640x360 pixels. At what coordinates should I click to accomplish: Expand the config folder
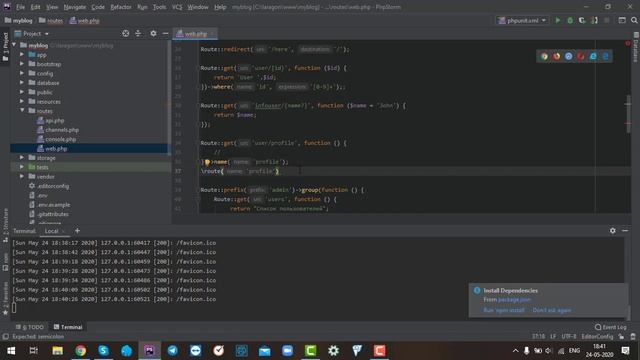[22, 73]
